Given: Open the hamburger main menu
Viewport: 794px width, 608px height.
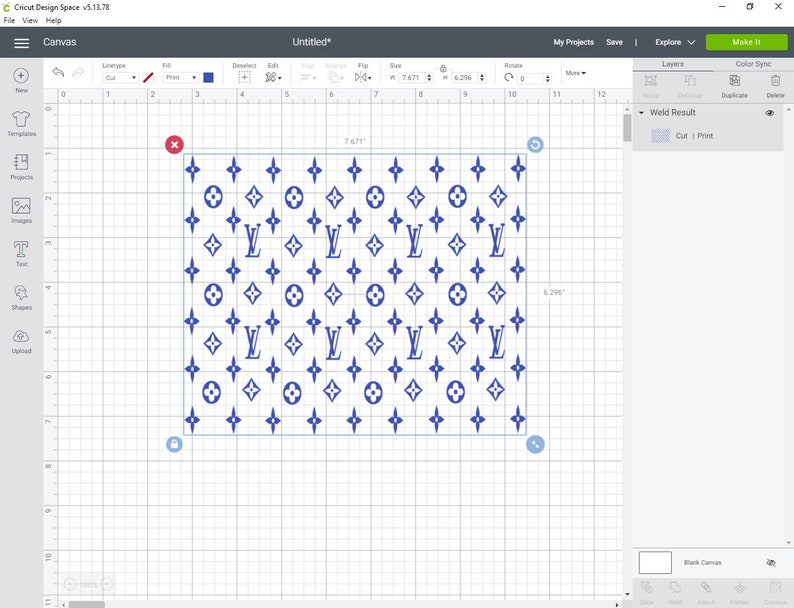Looking at the screenshot, I should click(21, 43).
